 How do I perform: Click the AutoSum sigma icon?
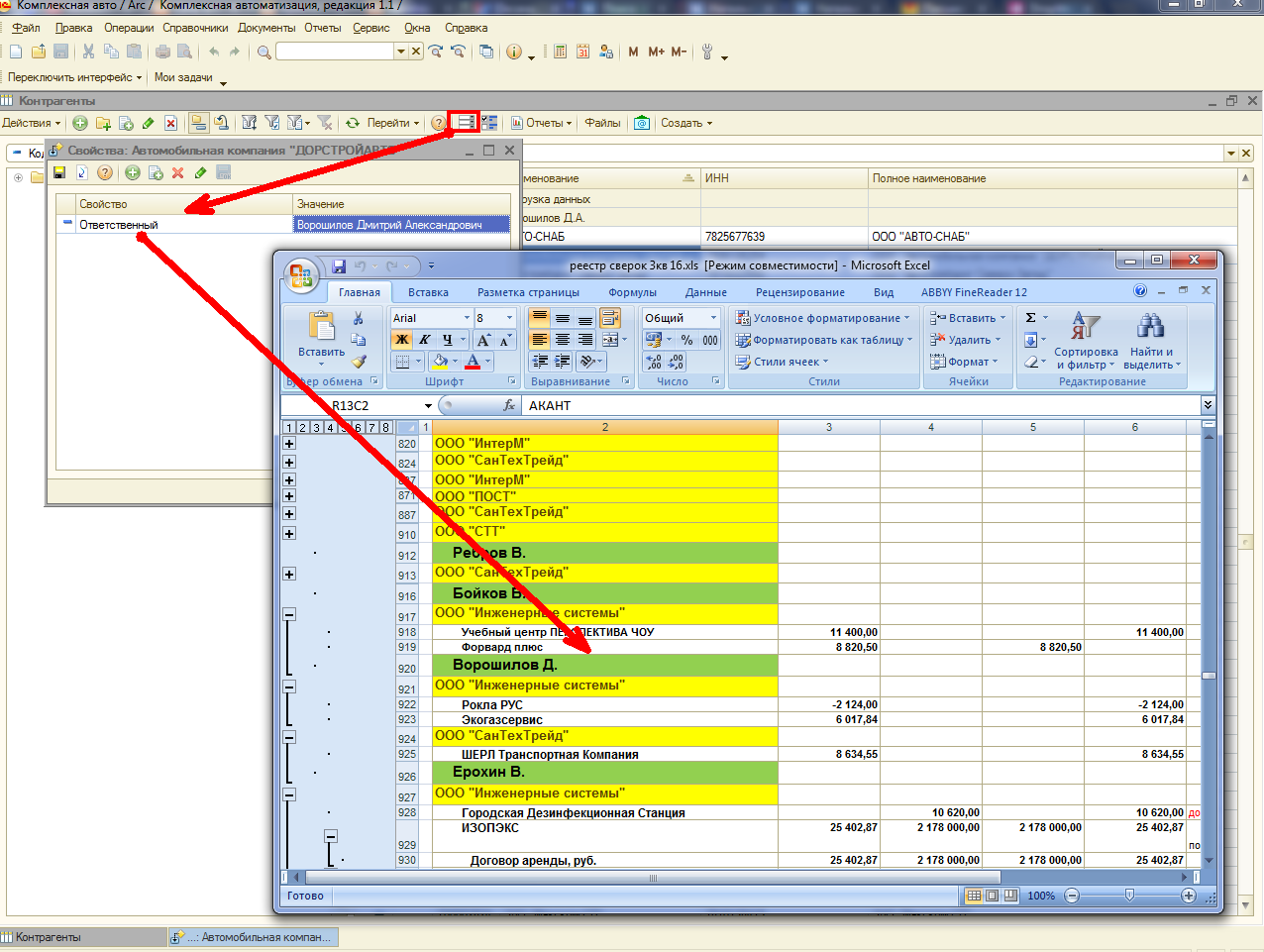(1031, 318)
